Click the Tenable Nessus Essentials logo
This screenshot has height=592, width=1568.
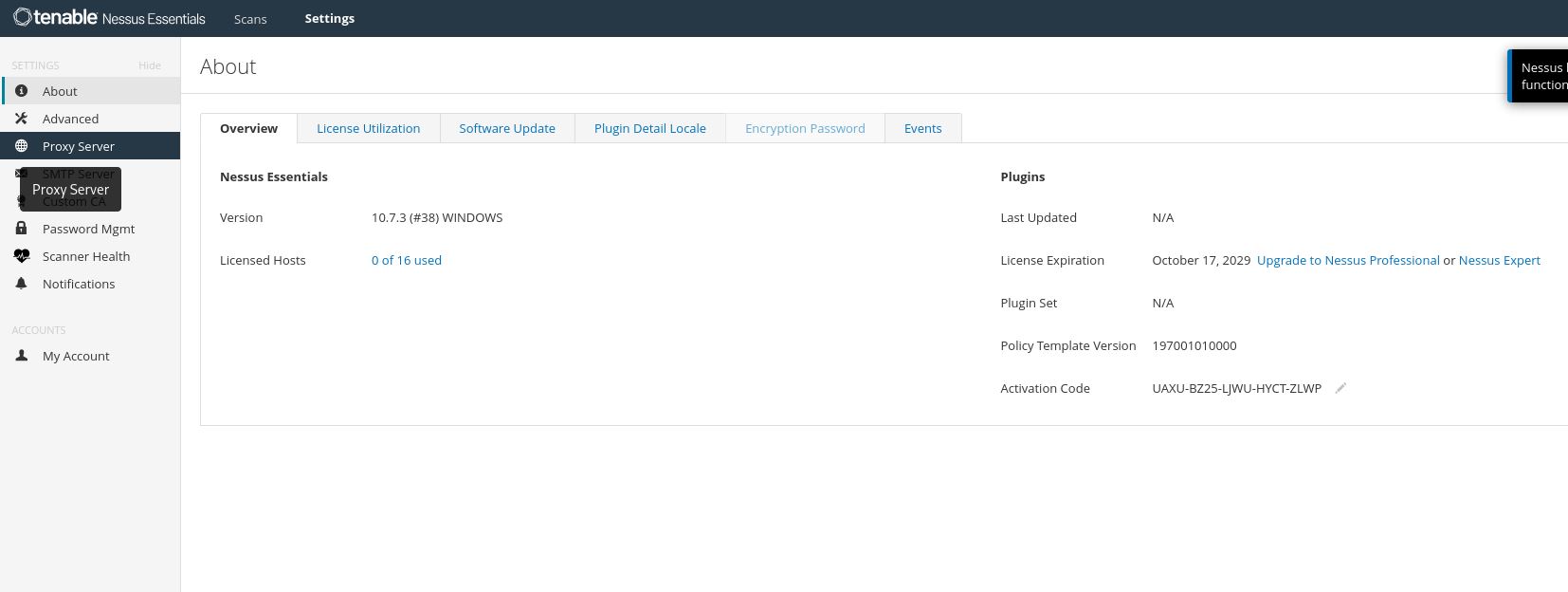pyautogui.click(x=109, y=18)
